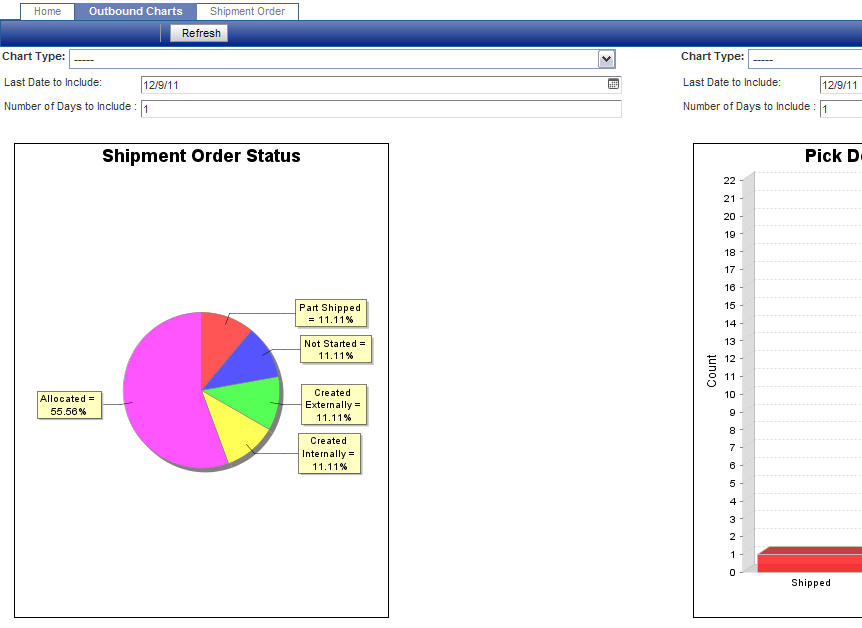Click the 'Not Started = 11.11%' label
The width and height of the screenshot is (862, 628).
(335, 349)
